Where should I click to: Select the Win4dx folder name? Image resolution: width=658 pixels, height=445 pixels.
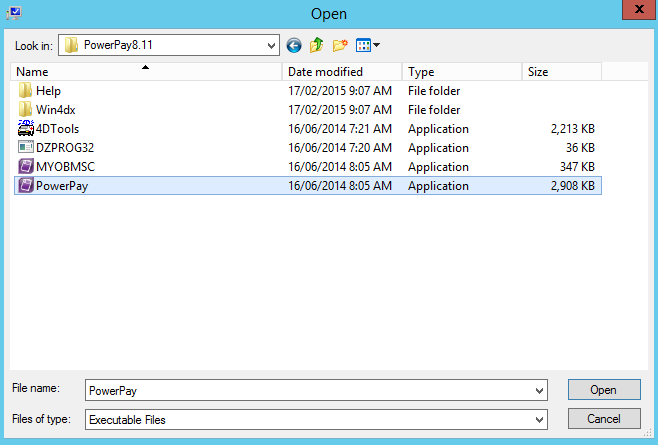[x=55, y=110]
